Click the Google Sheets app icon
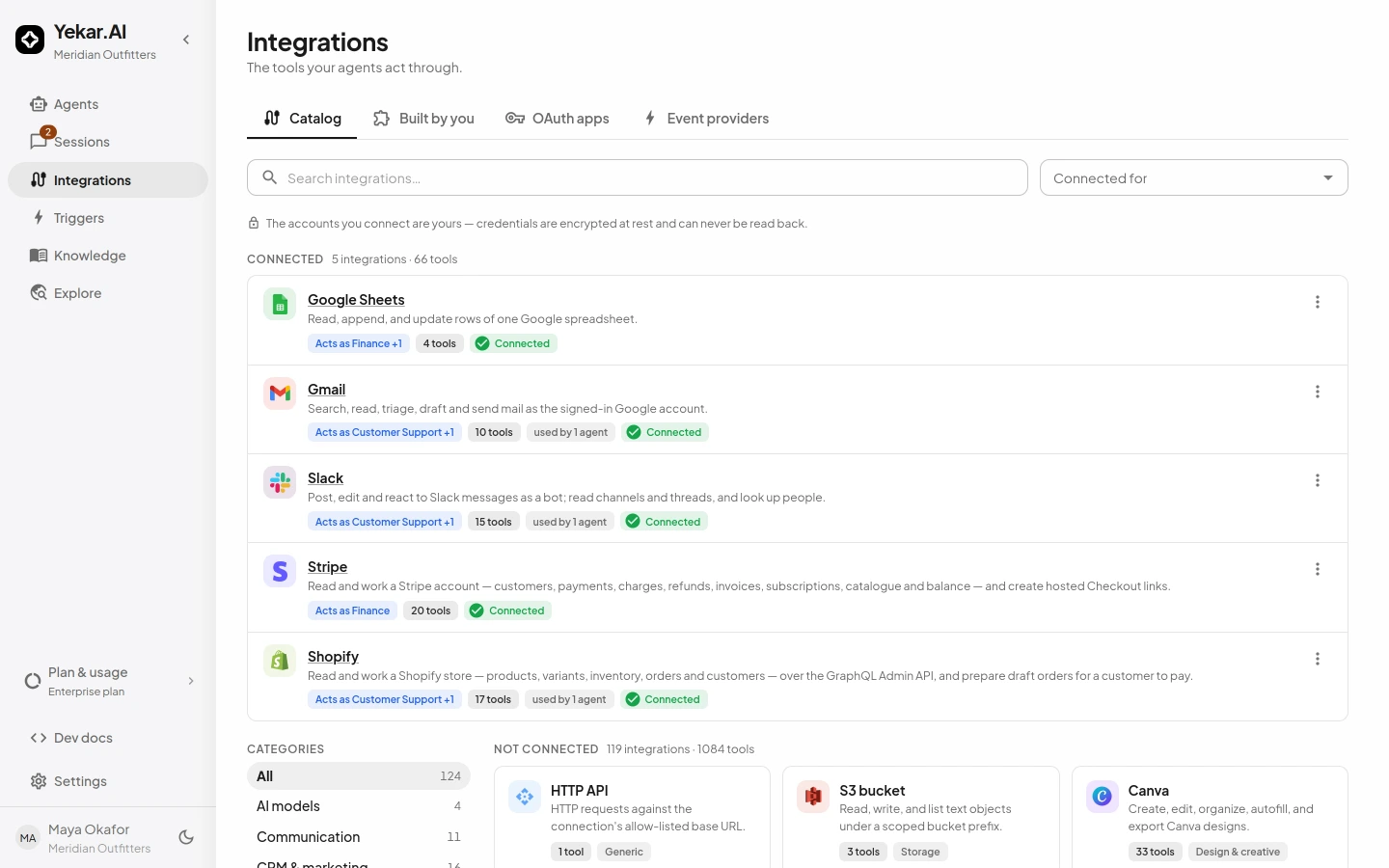This screenshot has height=868, width=1389. click(x=280, y=304)
